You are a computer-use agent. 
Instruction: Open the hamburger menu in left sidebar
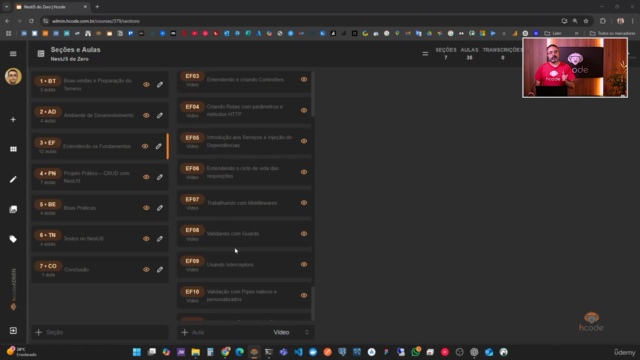[x=13, y=54]
